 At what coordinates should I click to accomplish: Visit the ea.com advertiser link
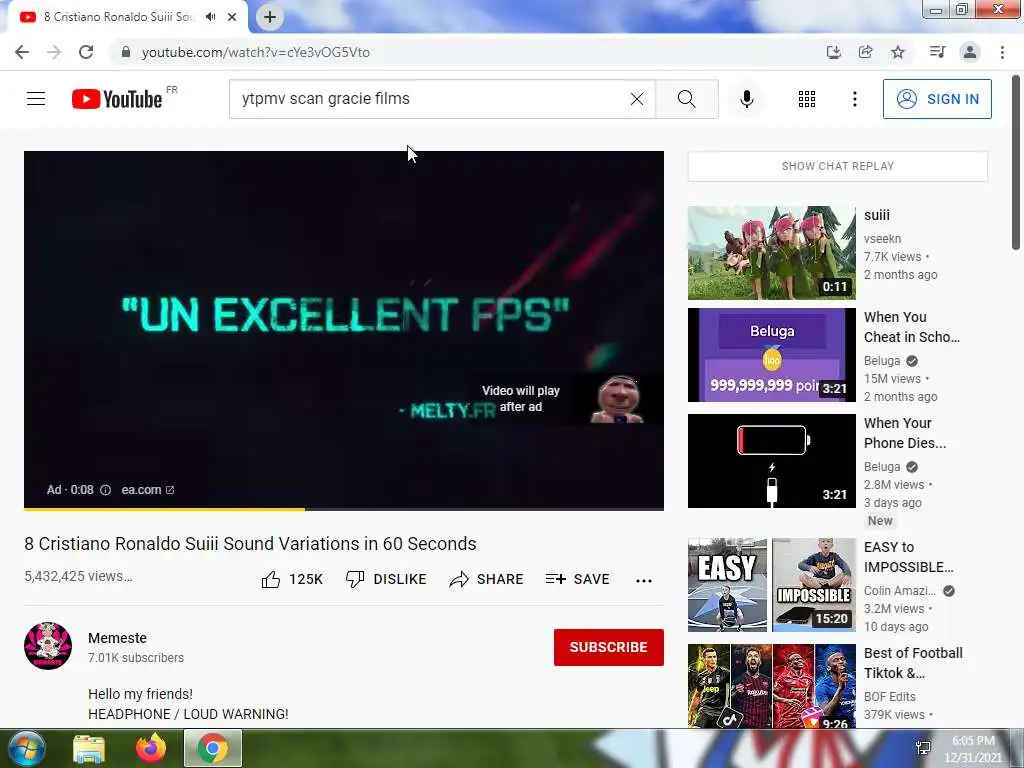[148, 490]
